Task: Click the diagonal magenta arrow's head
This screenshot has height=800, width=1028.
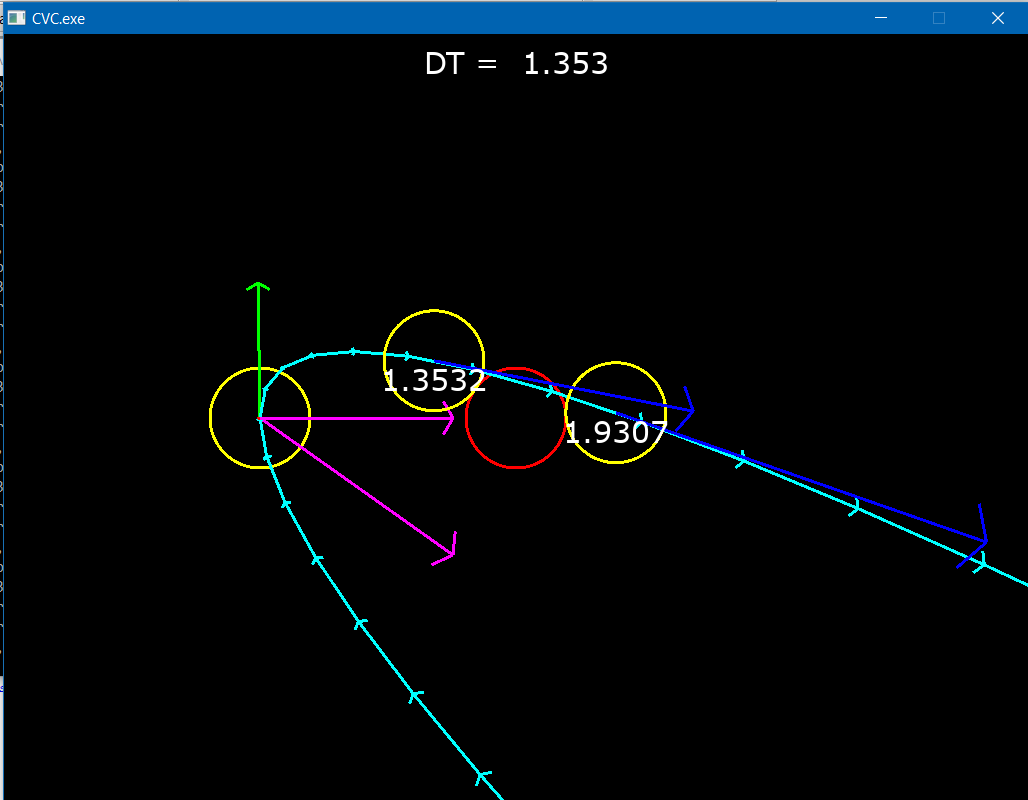Action: click(x=453, y=553)
